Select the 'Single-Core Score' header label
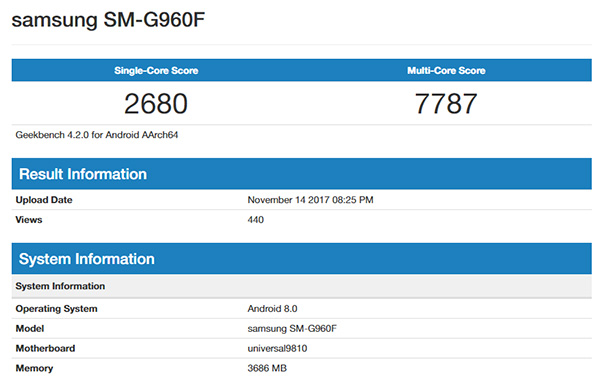The height and width of the screenshot is (381, 600). pos(156,70)
